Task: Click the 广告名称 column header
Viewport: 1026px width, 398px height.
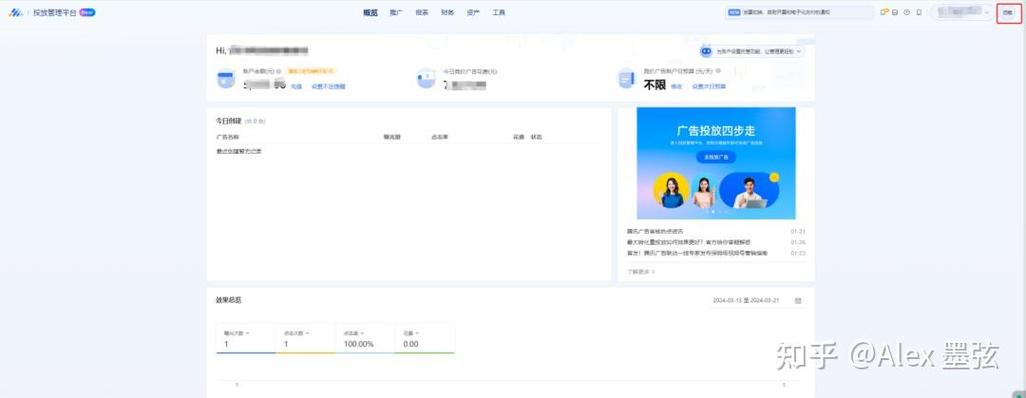Action: (x=228, y=137)
